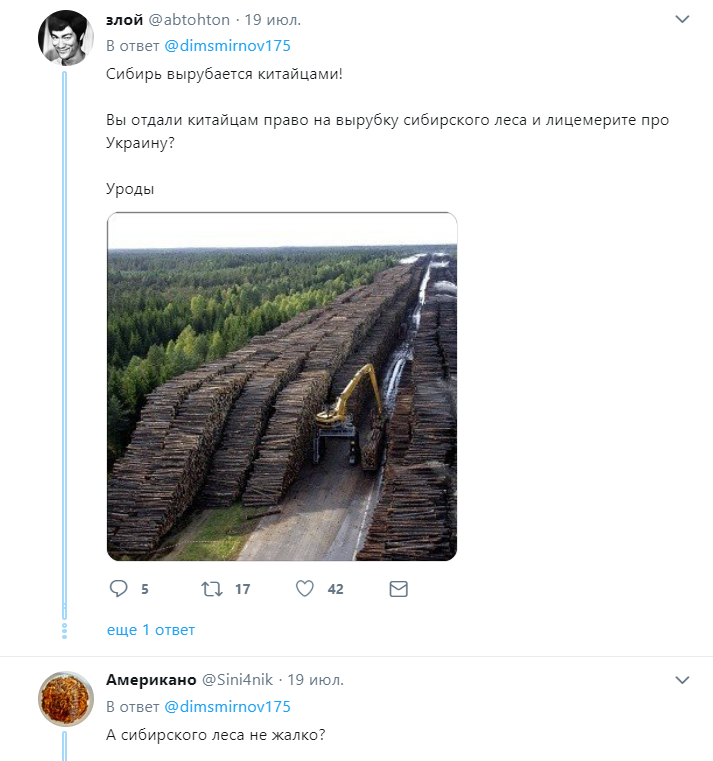Open the Американо user avatar picture

(x=66, y=699)
